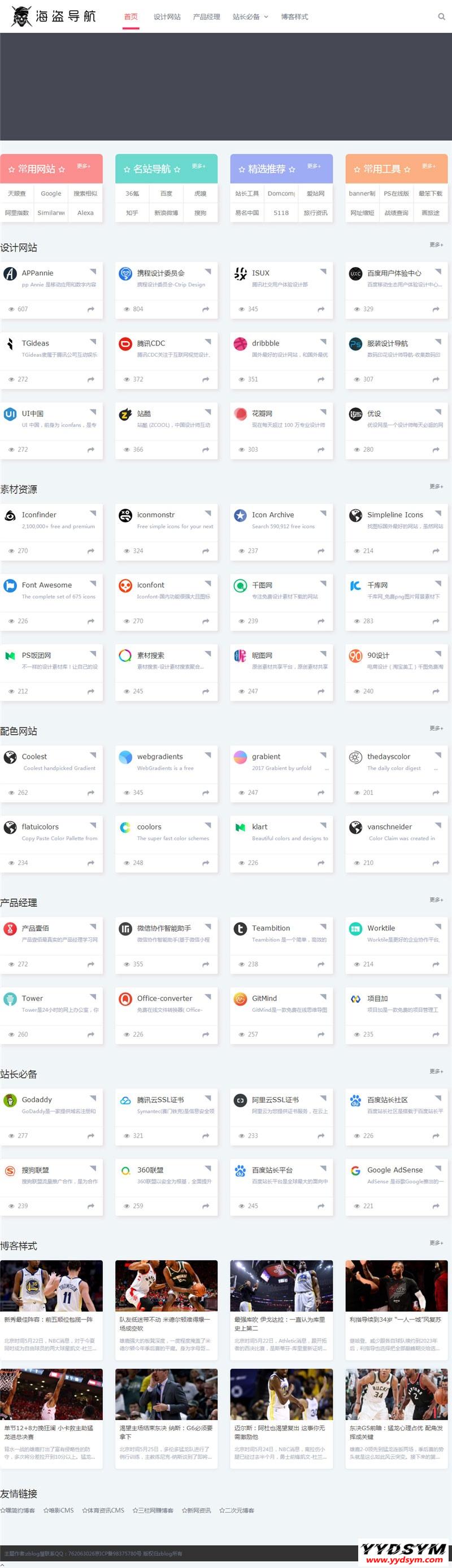This screenshot has height=1568, width=452.
Task: Click the Teambition logo icon
Action: pyautogui.click(x=240, y=928)
